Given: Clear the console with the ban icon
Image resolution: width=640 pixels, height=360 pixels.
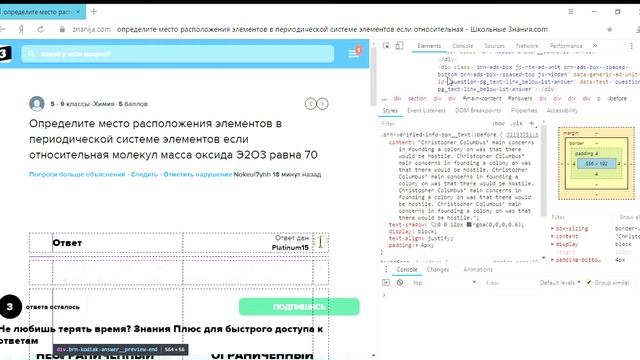Looking at the screenshot, I should click(400, 282).
